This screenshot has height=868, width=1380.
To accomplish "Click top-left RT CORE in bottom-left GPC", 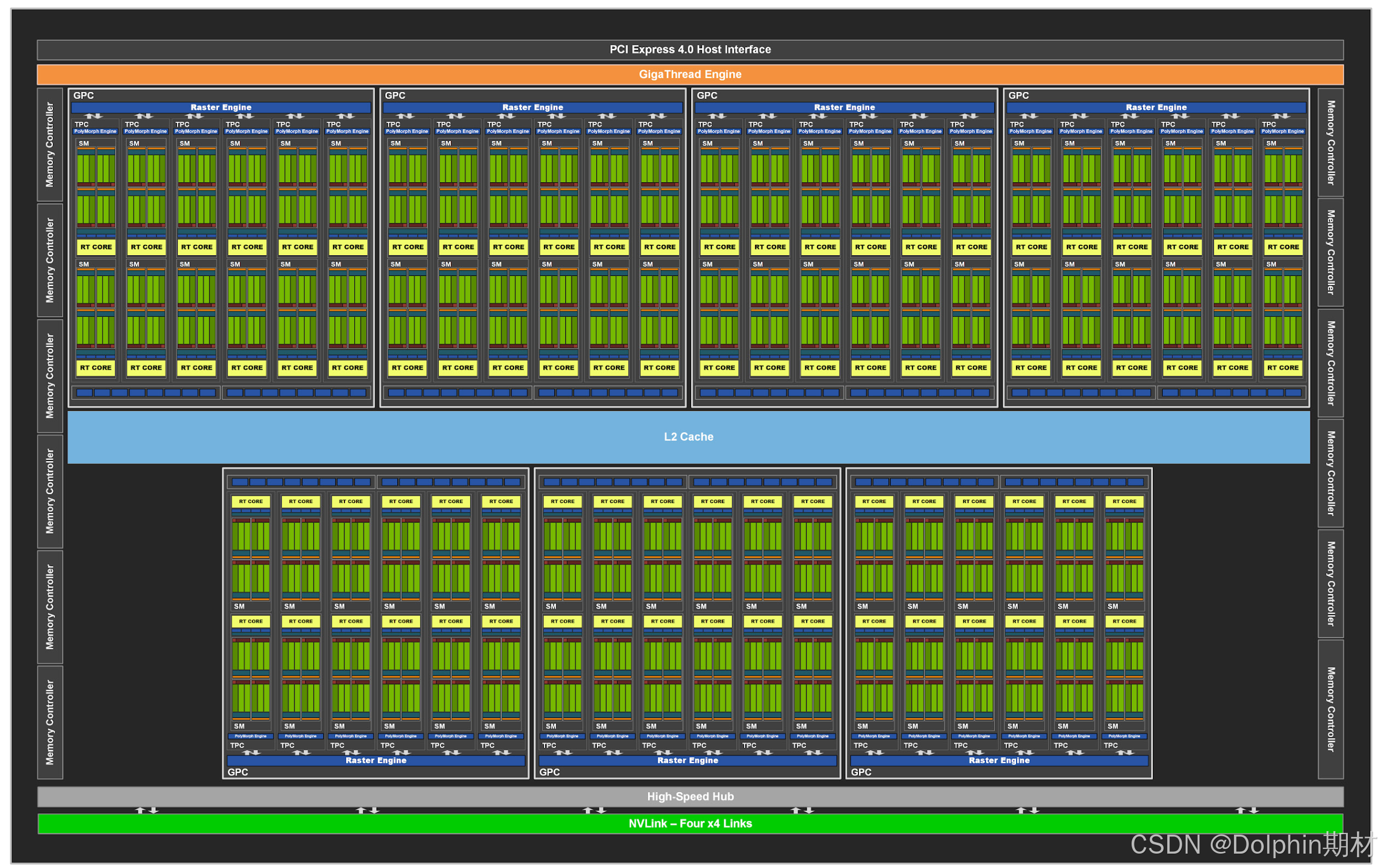I will pos(251,501).
